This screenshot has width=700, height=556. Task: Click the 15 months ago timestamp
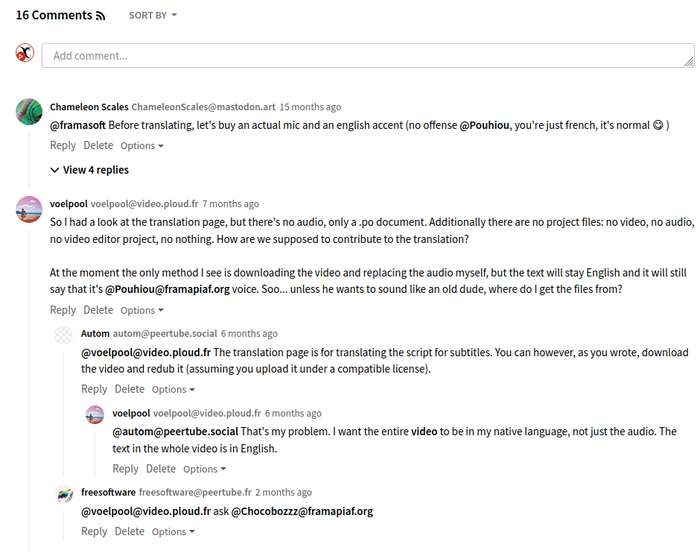tap(310, 107)
